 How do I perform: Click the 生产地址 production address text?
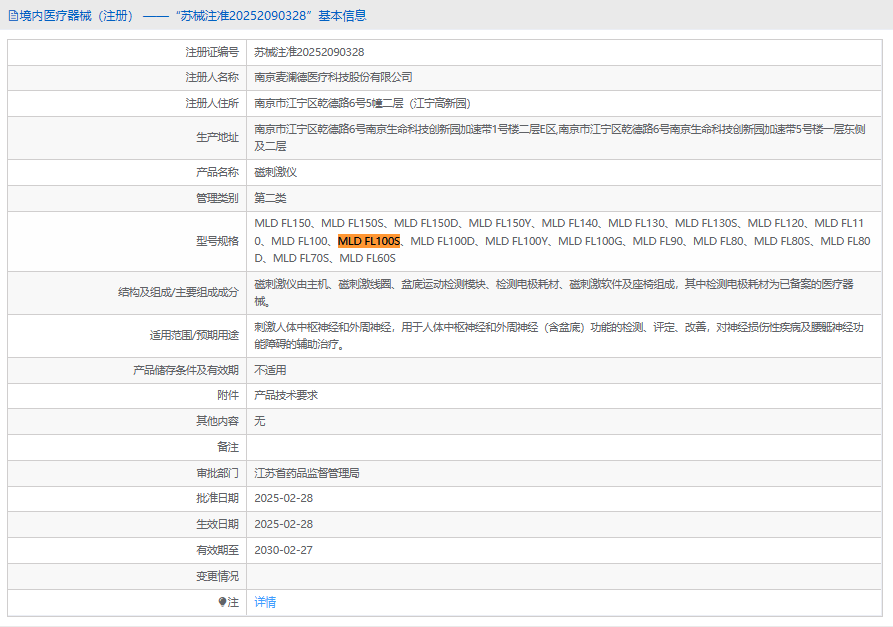[560, 138]
